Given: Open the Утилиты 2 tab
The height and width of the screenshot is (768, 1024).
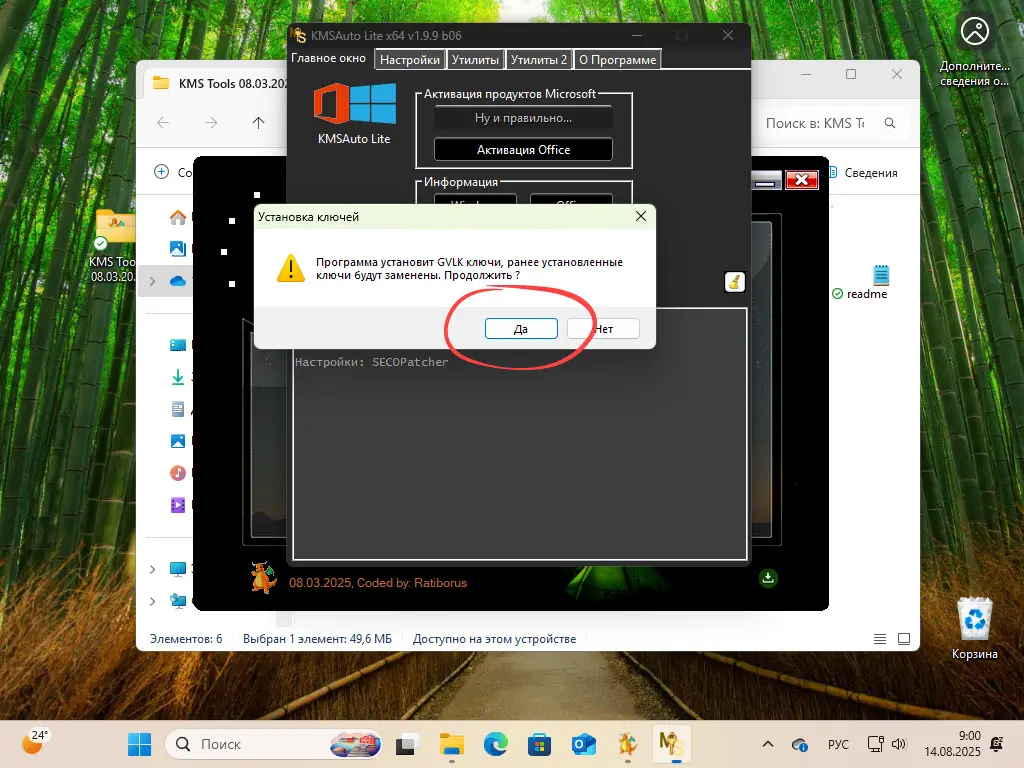Looking at the screenshot, I should 539,58.
